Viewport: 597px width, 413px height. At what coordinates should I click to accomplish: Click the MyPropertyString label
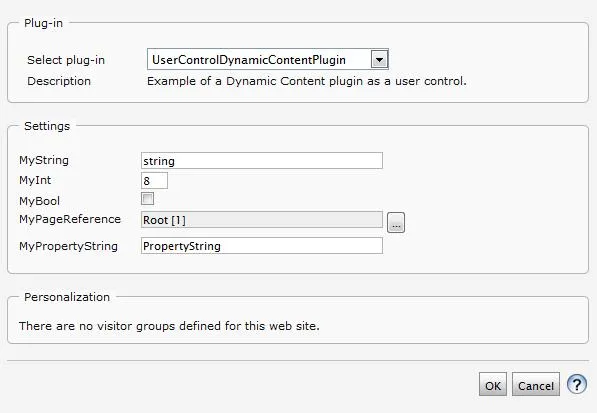(69, 246)
